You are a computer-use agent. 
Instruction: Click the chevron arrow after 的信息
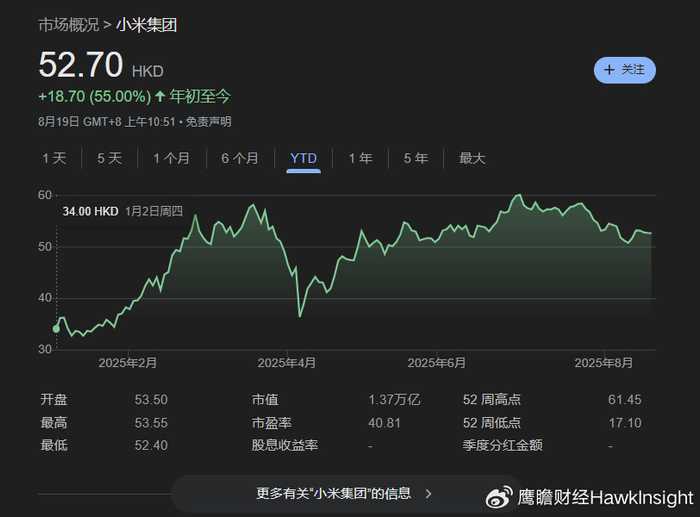coord(429,494)
